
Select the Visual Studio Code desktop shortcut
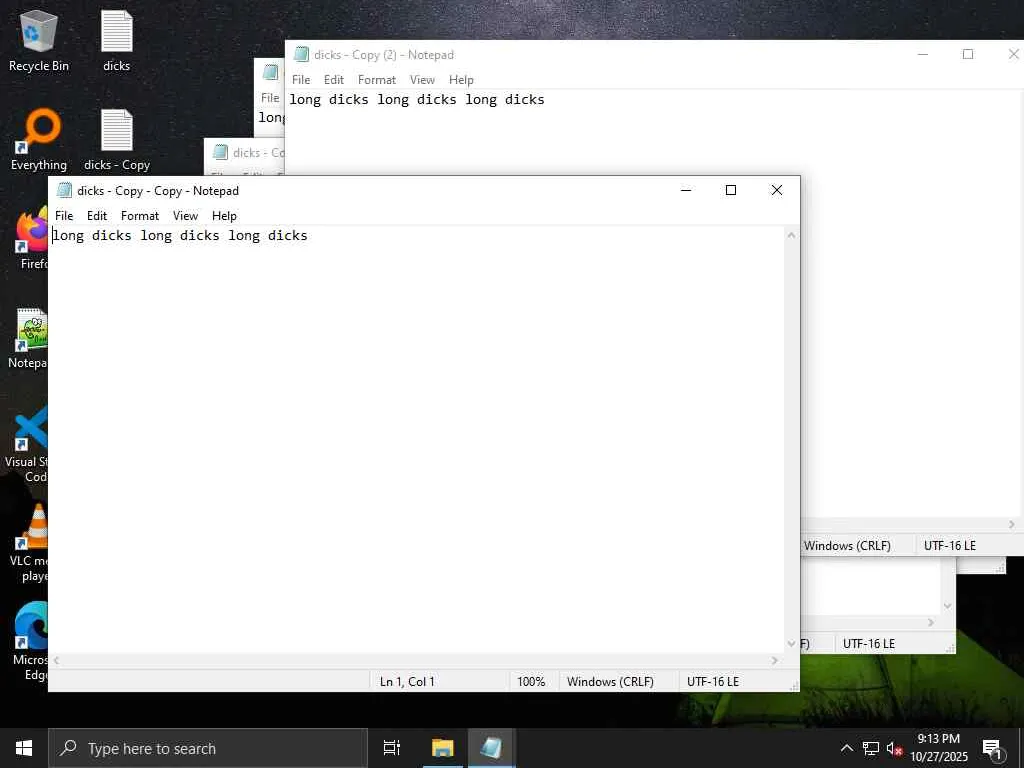click(x=27, y=444)
